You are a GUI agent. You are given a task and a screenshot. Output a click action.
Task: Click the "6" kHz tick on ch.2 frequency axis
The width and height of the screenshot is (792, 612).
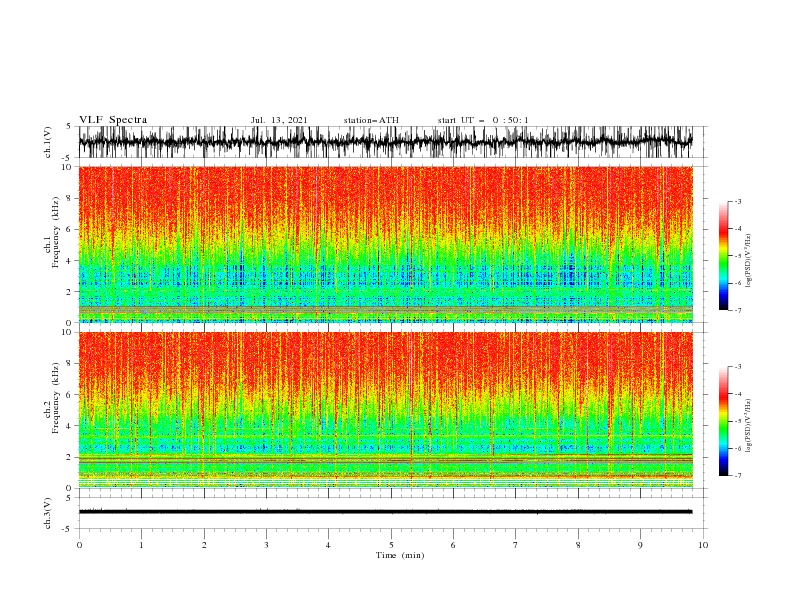[x=70, y=395]
